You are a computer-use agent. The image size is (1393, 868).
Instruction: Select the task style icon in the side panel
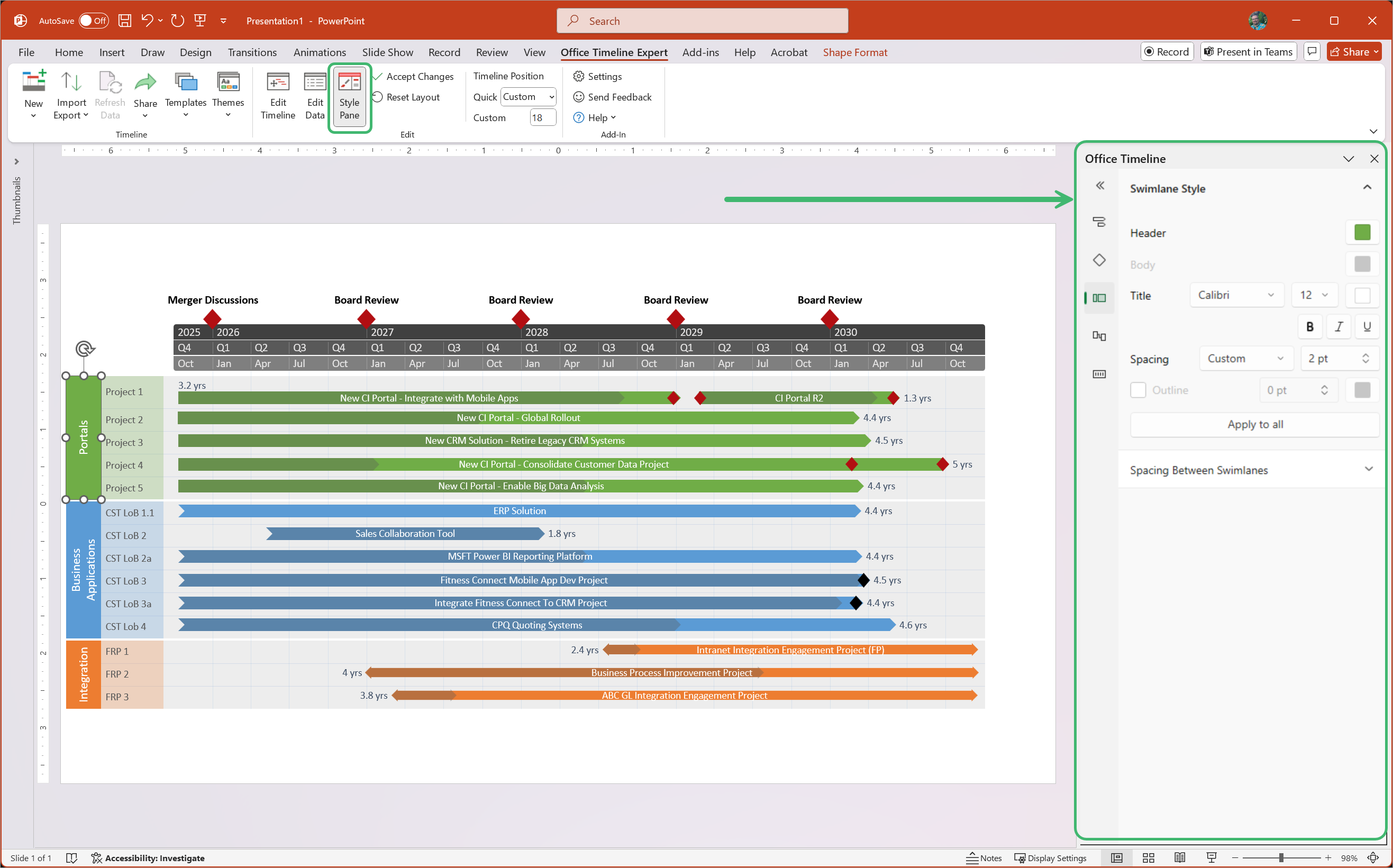click(x=1099, y=221)
